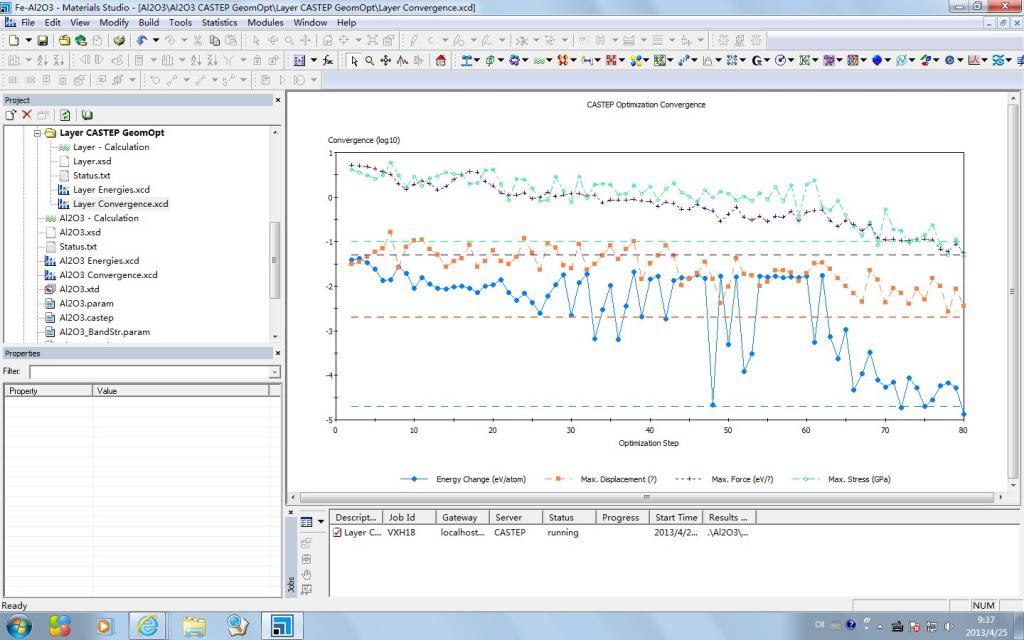
Task: Click the Start Time column header
Action: click(675, 517)
